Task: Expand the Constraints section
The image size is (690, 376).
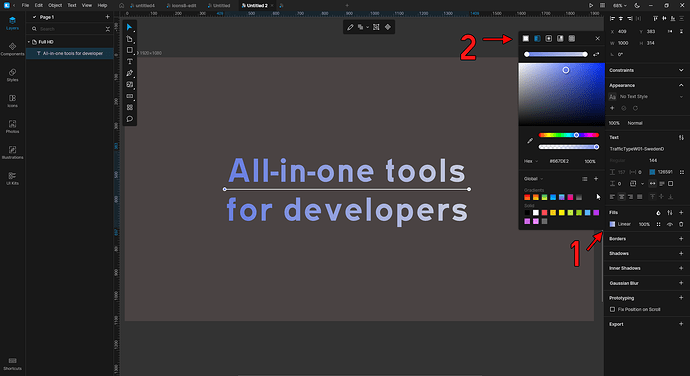Action: coord(681,70)
